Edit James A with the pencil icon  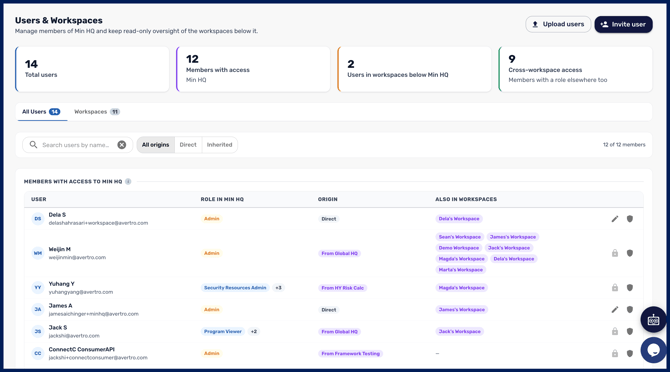tap(615, 310)
